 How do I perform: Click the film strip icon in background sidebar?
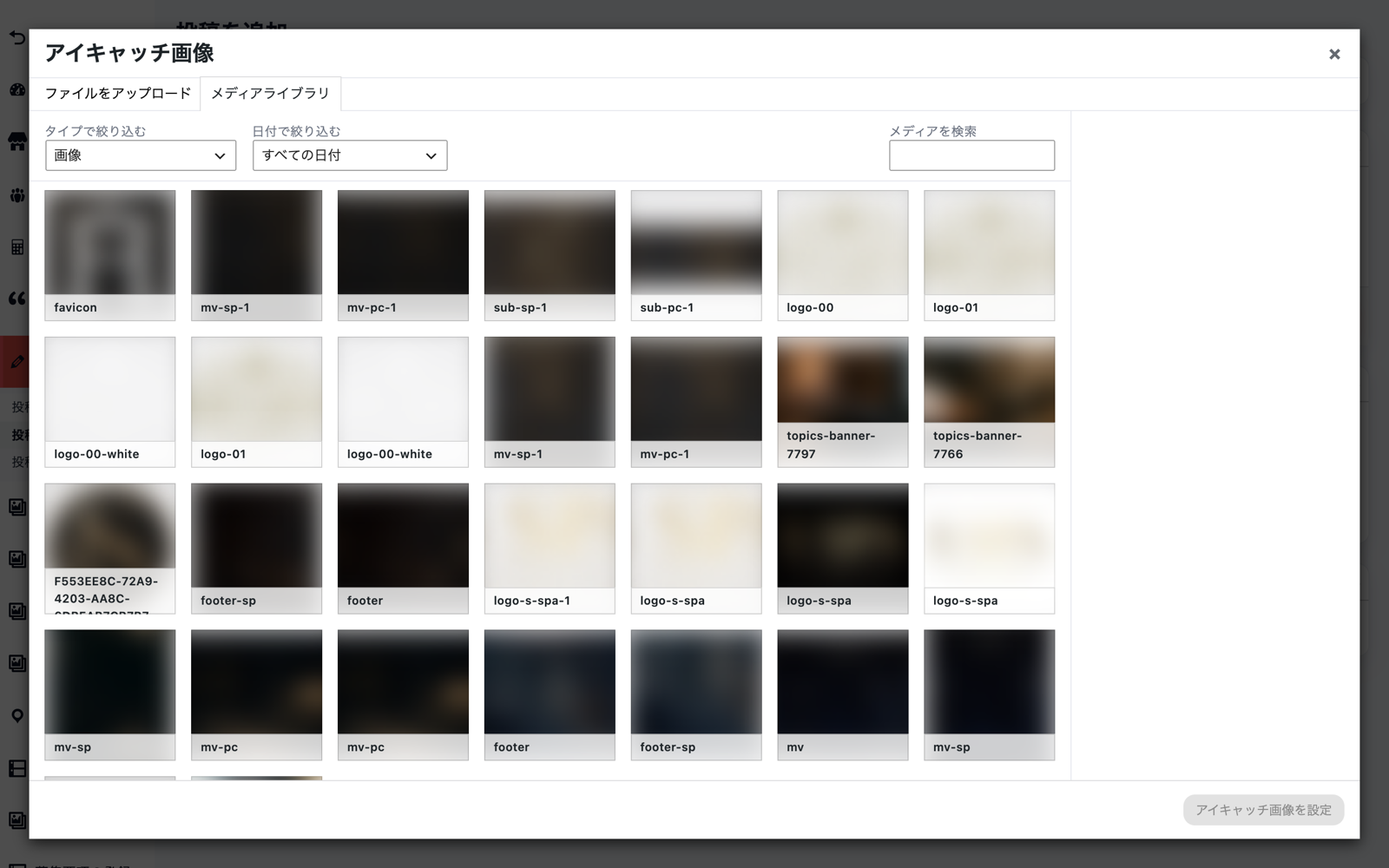pyautogui.click(x=17, y=768)
